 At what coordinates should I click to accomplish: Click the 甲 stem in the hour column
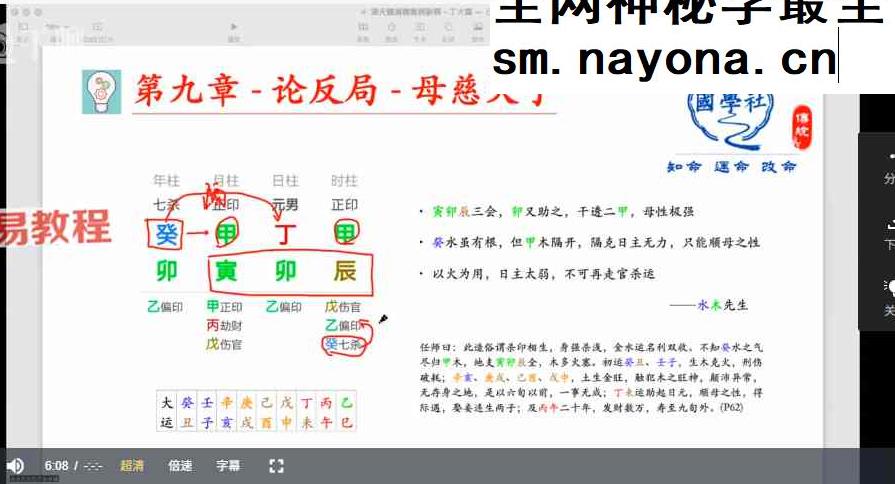[x=345, y=235]
